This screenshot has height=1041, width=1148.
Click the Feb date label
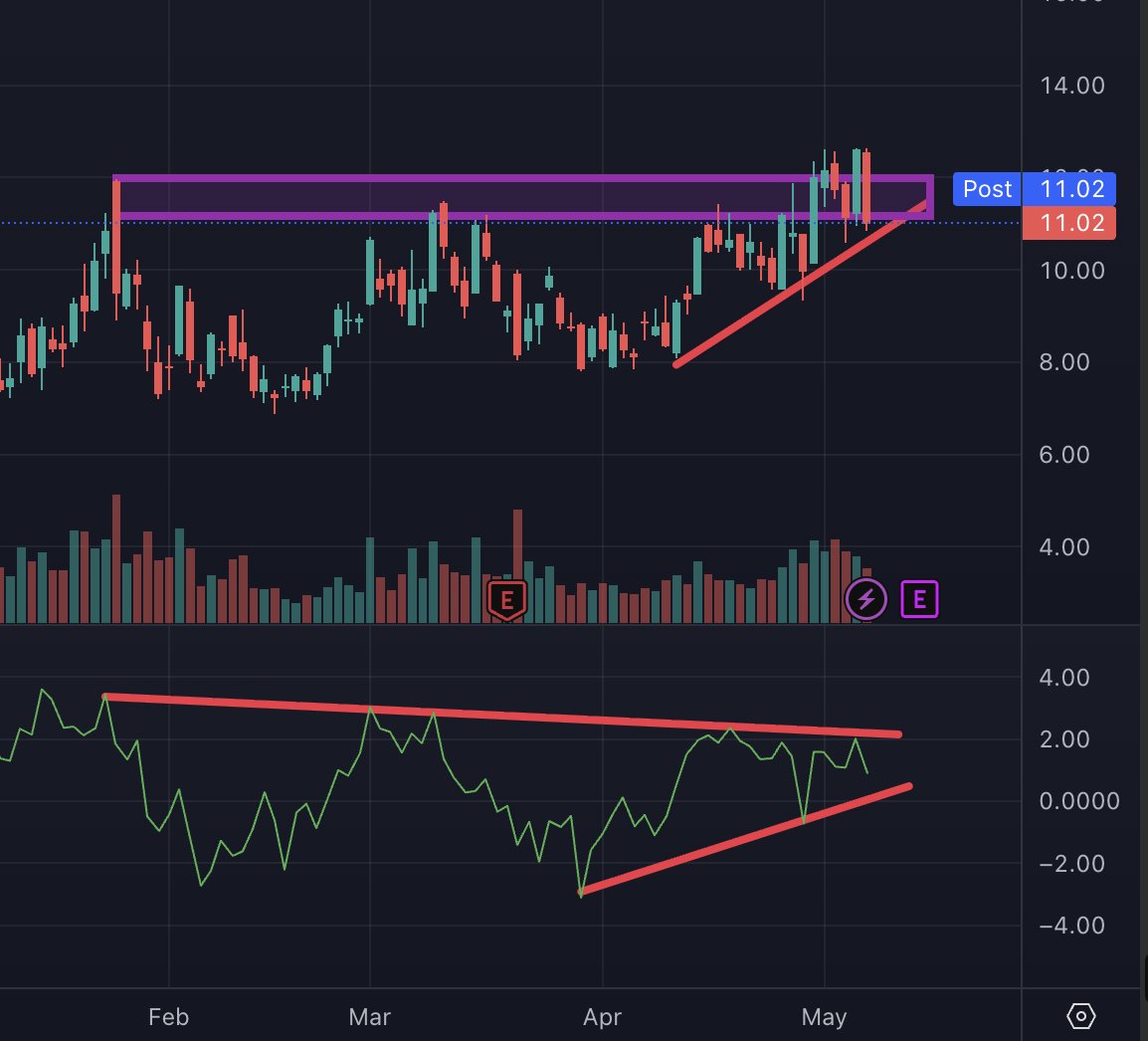(x=168, y=1017)
